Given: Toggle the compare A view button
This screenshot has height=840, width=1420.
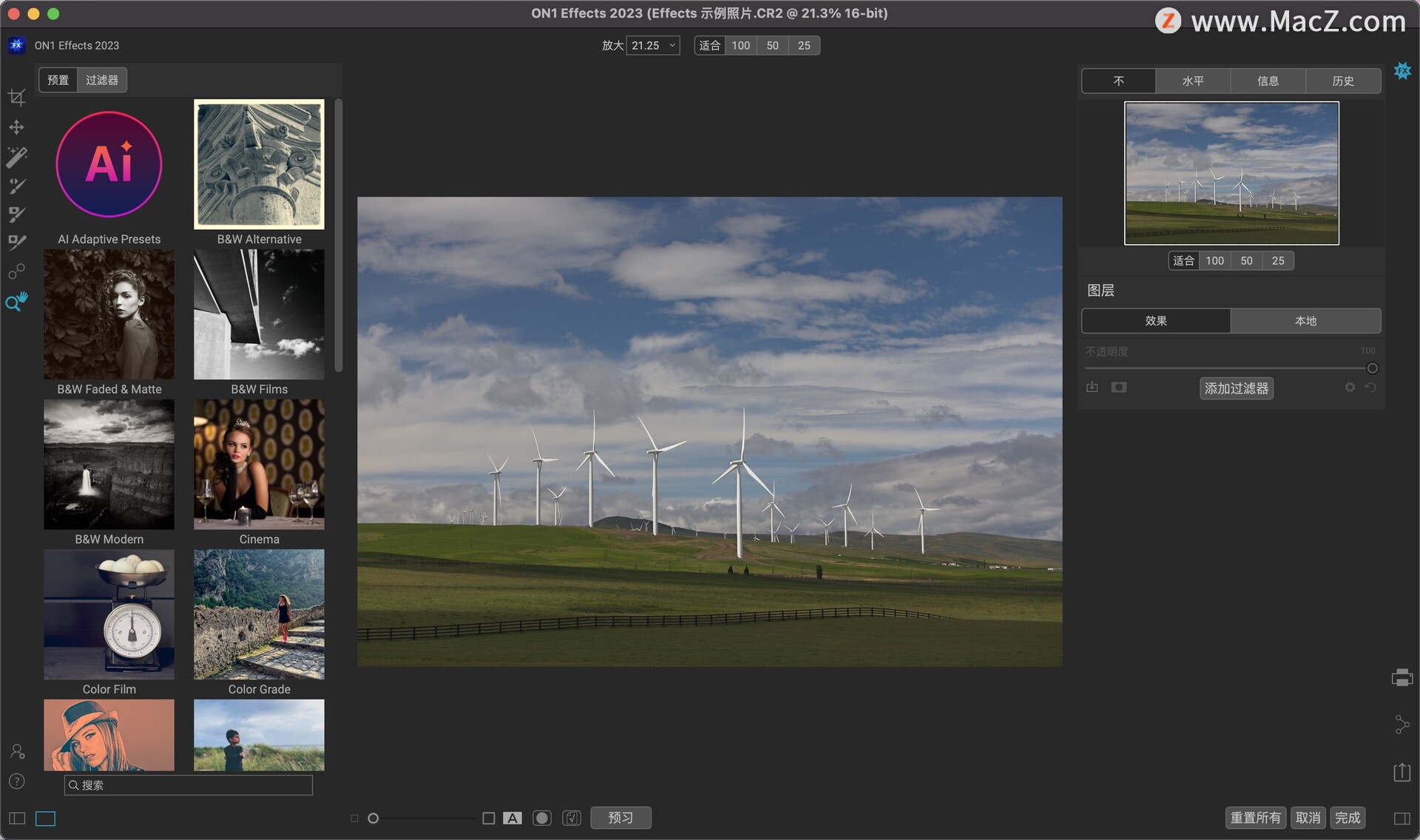Looking at the screenshot, I should click(513, 818).
